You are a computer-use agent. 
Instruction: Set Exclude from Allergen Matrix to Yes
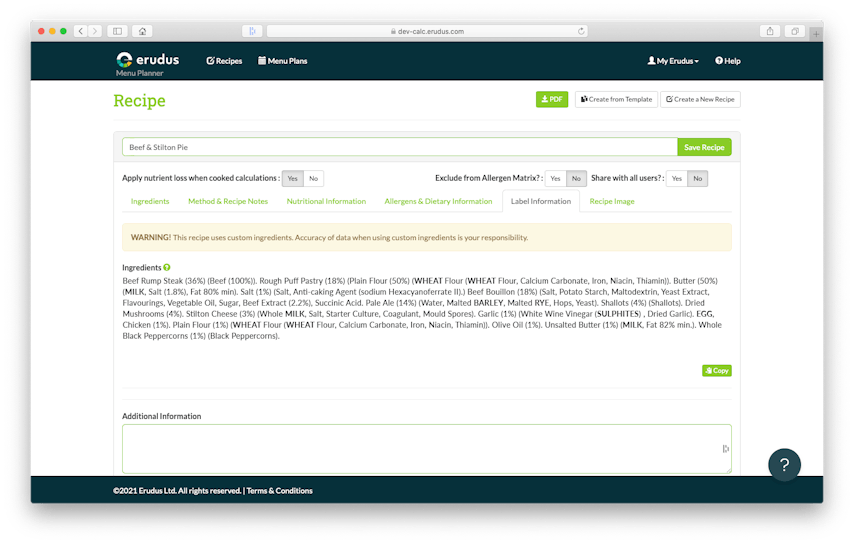click(x=556, y=178)
